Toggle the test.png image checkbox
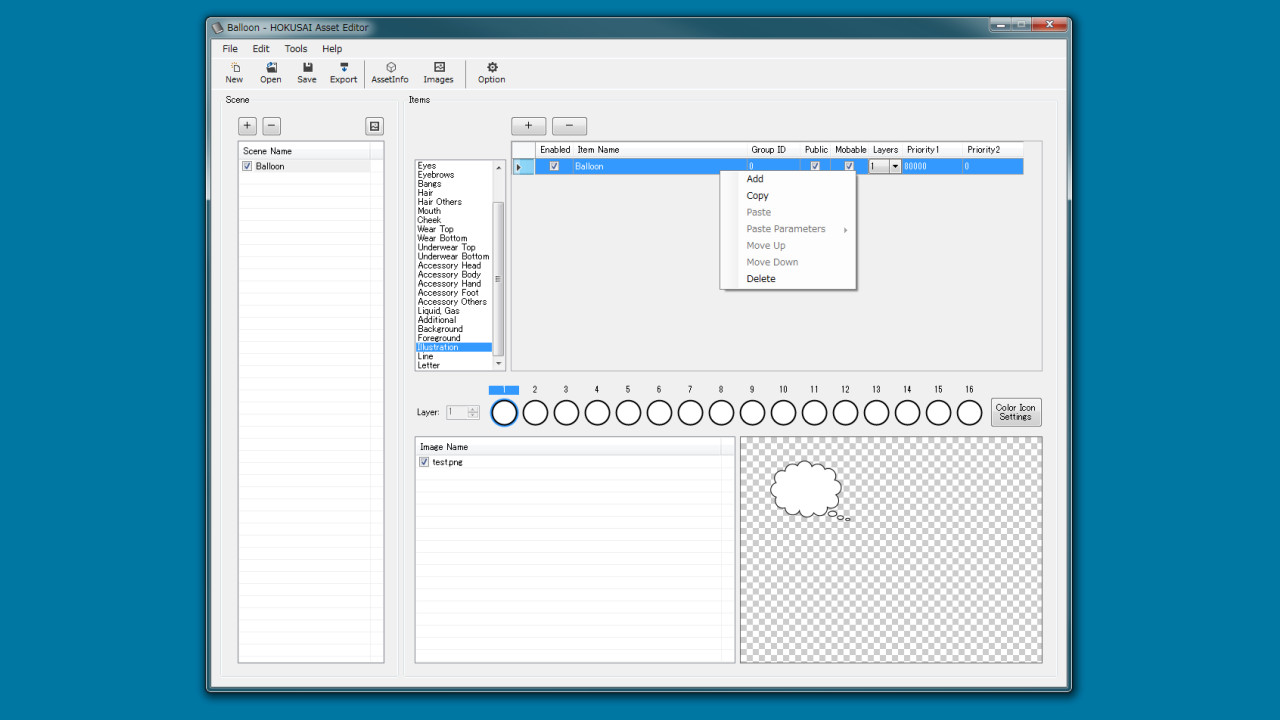This screenshot has width=1280, height=720. 424,462
